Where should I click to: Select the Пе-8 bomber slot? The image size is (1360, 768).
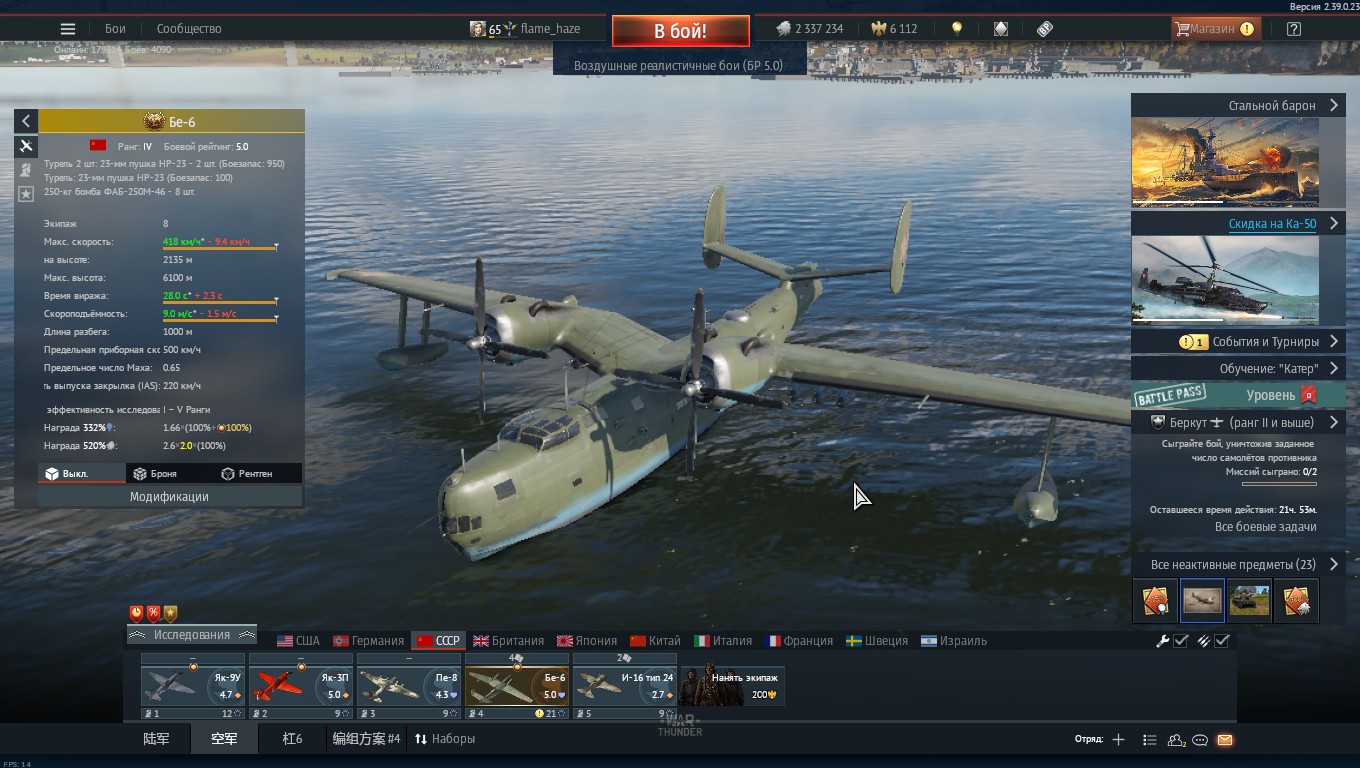click(409, 685)
